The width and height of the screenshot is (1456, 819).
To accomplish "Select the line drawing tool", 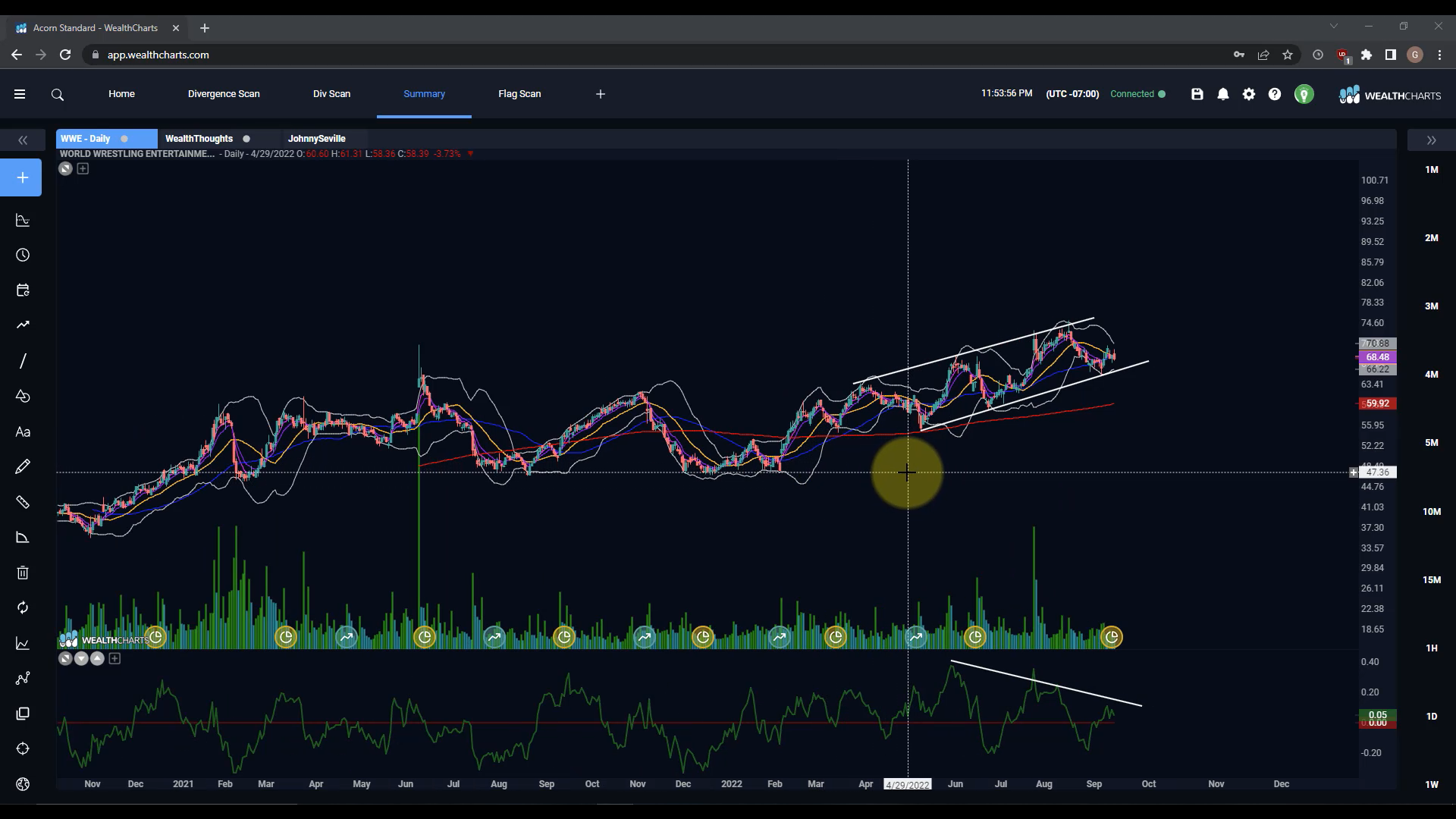I will (x=23, y=361).
